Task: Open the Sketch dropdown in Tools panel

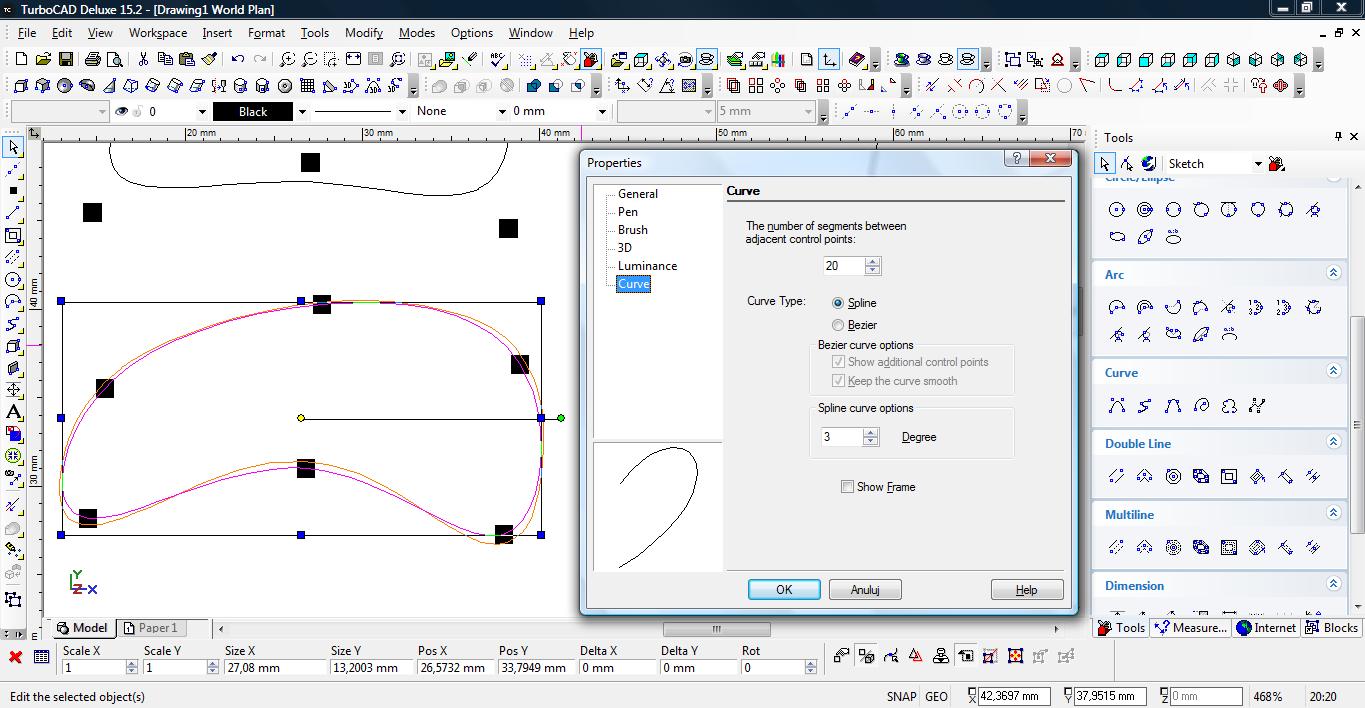Action: point(1258,164)
